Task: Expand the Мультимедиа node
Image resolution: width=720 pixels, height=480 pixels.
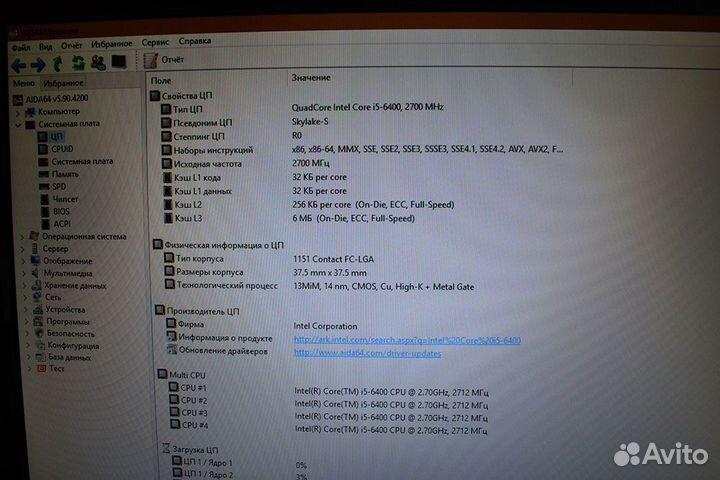Action: (x=24, y=273)
